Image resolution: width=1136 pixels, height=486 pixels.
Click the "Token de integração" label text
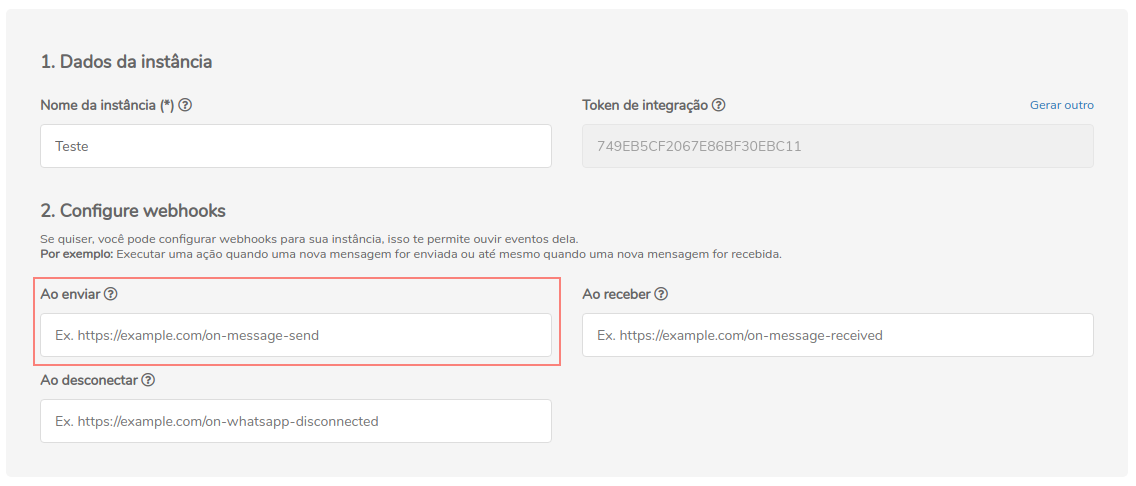coord(645,105)
